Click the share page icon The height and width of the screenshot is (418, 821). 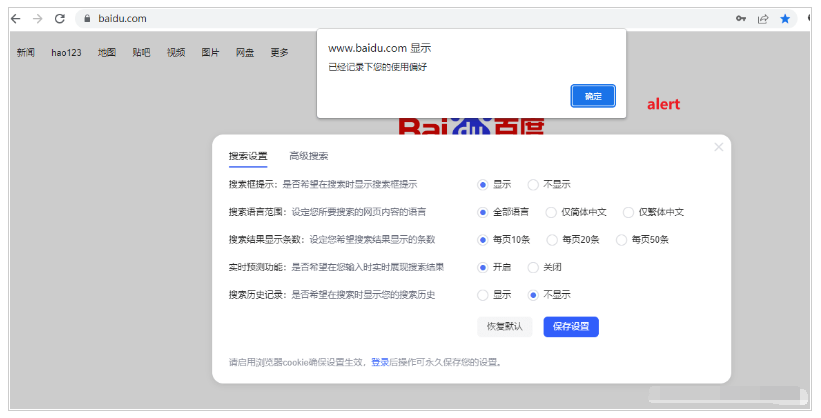tap(763, 19)
